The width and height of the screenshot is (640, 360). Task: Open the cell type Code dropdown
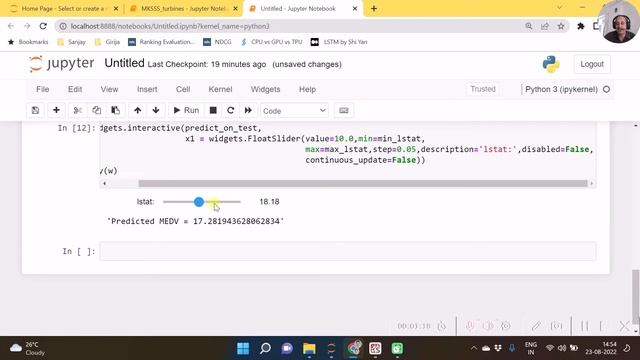click(294, 111)
